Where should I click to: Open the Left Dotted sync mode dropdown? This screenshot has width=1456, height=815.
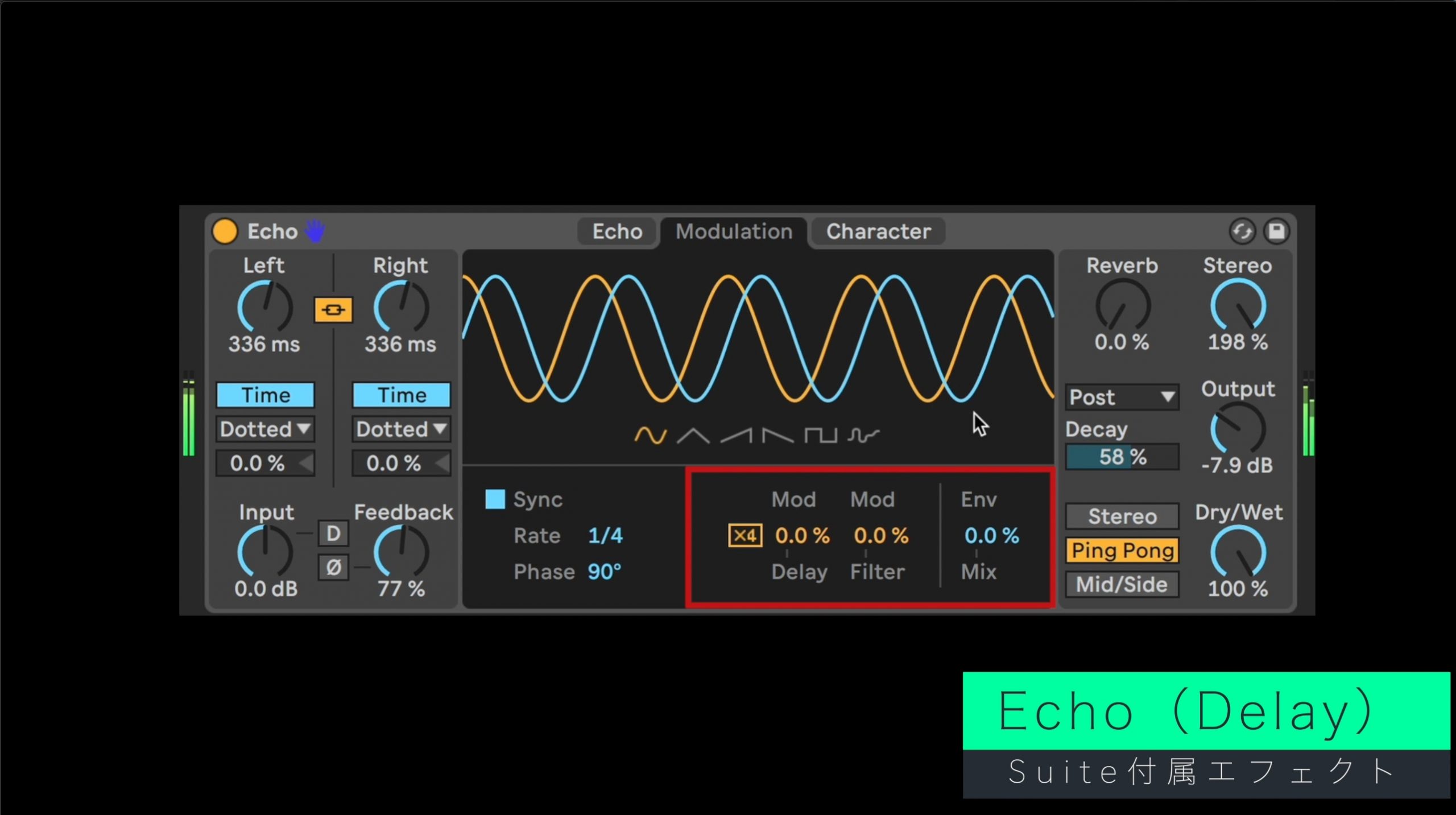point(265,429)
